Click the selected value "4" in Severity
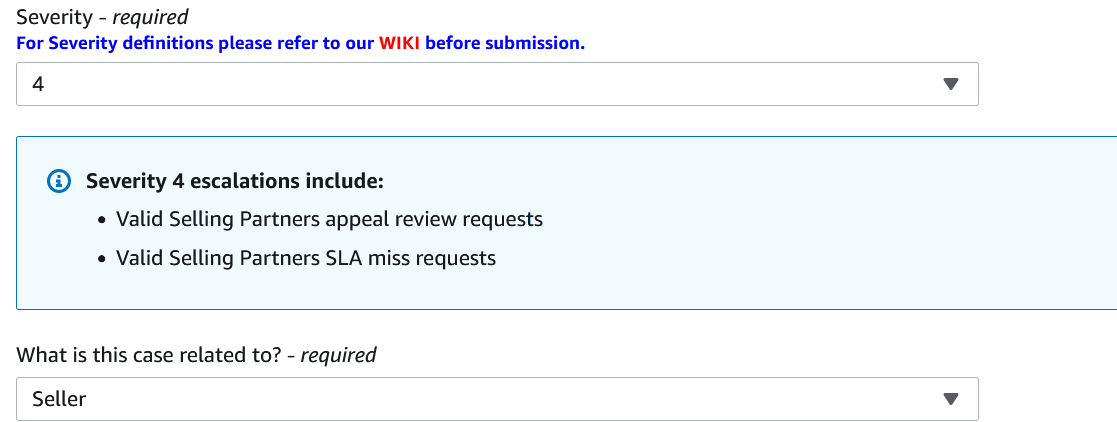Viewport: 1117px width, 422px height. coord(38,85)
